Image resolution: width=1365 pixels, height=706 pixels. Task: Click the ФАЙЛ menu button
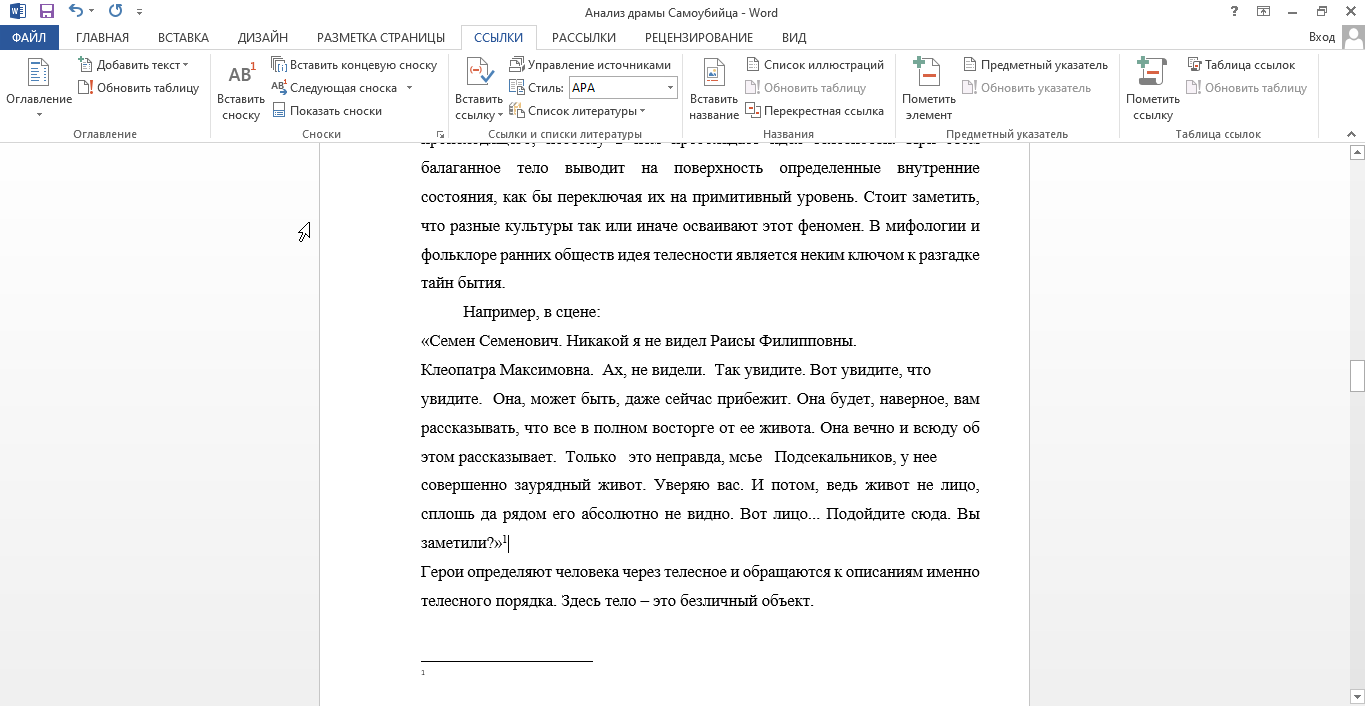[29, 38]
